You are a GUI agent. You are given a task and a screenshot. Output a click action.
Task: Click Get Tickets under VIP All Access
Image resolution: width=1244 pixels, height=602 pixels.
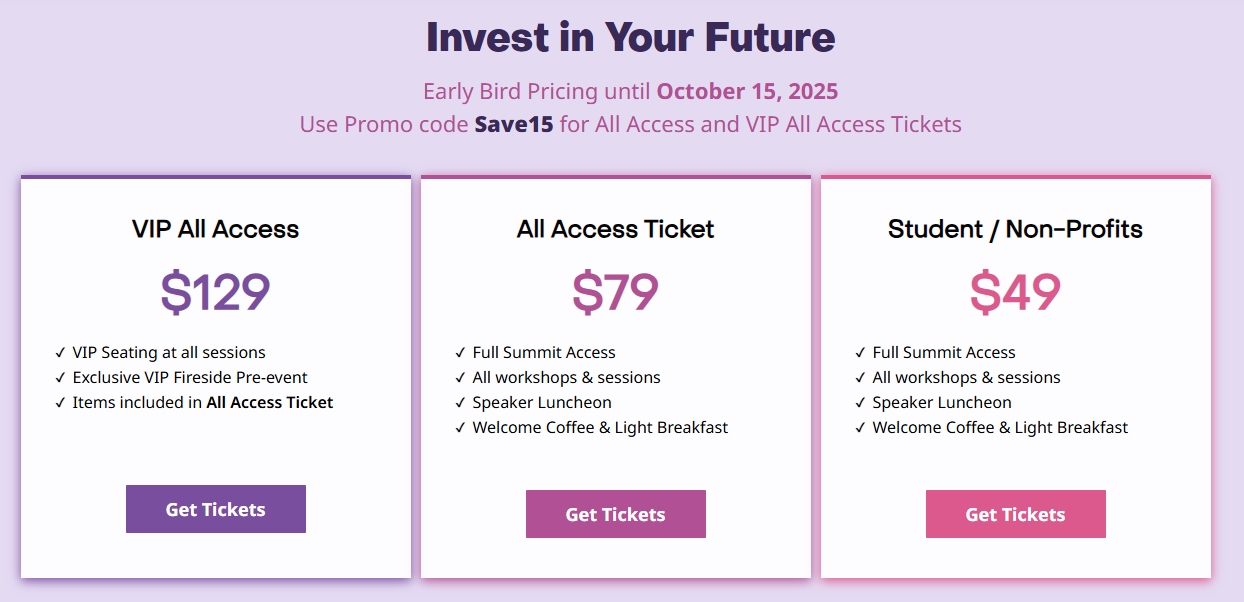pos(215,509)
